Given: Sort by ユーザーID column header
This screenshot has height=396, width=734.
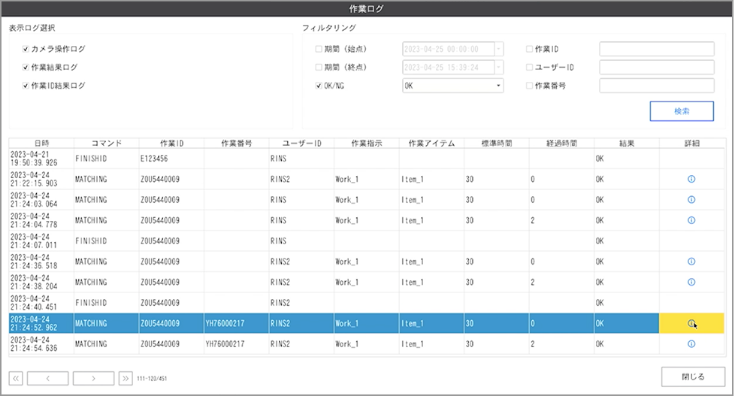Looking at the screenshot, I should coord(301,143).
